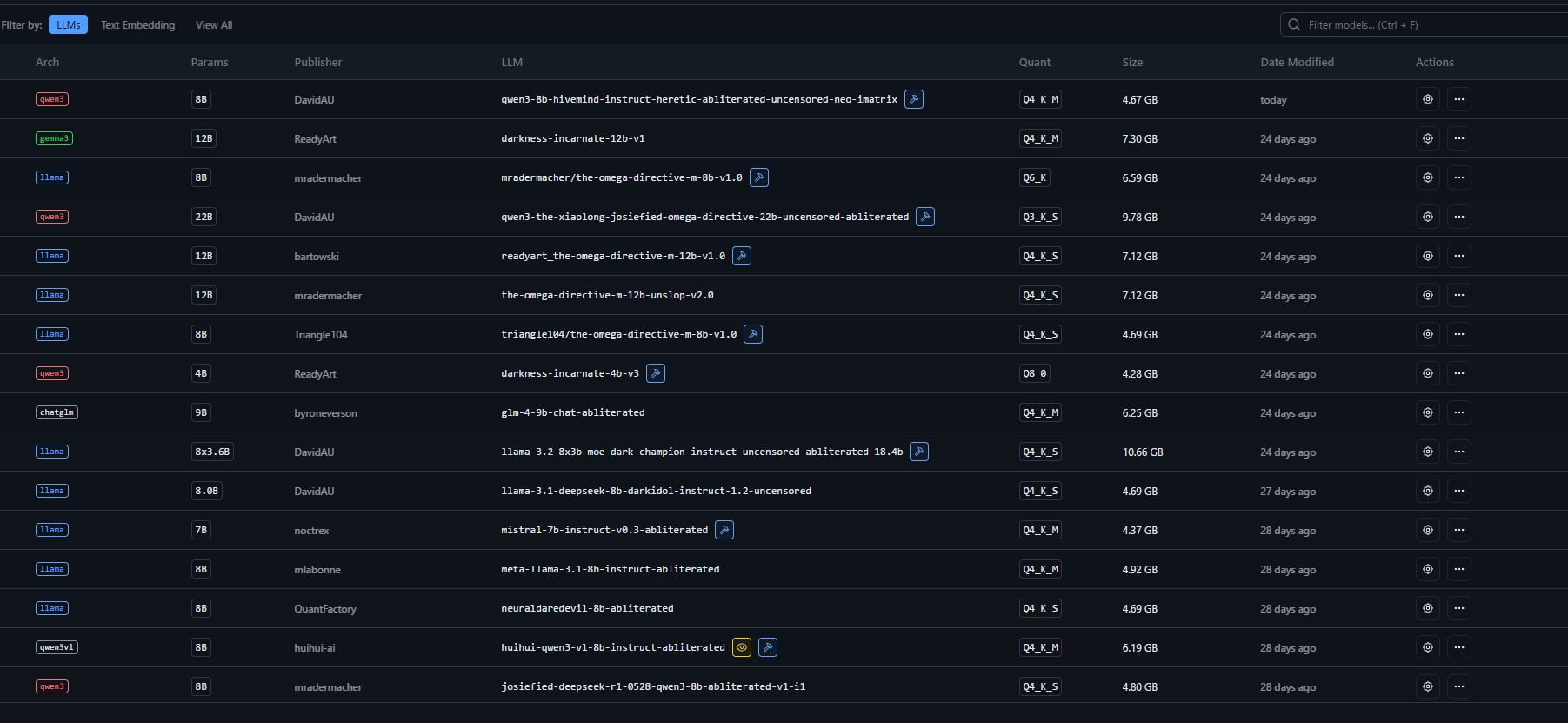Click publisher name bartowski
Image resolution: width=1568 pixels, height=723 pixels.
click(x=317, y=257)
